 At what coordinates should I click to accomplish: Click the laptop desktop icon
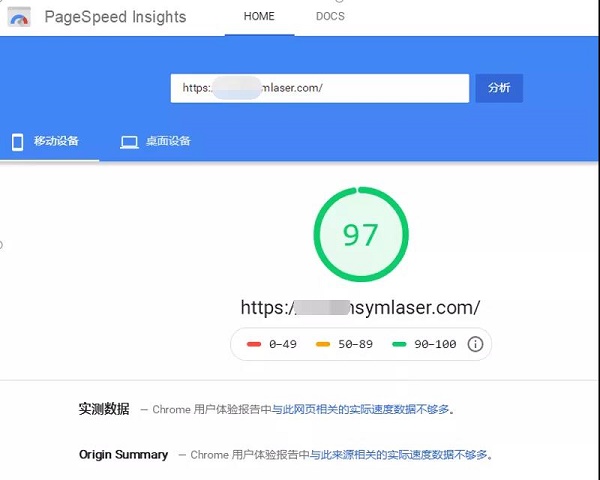129,142
